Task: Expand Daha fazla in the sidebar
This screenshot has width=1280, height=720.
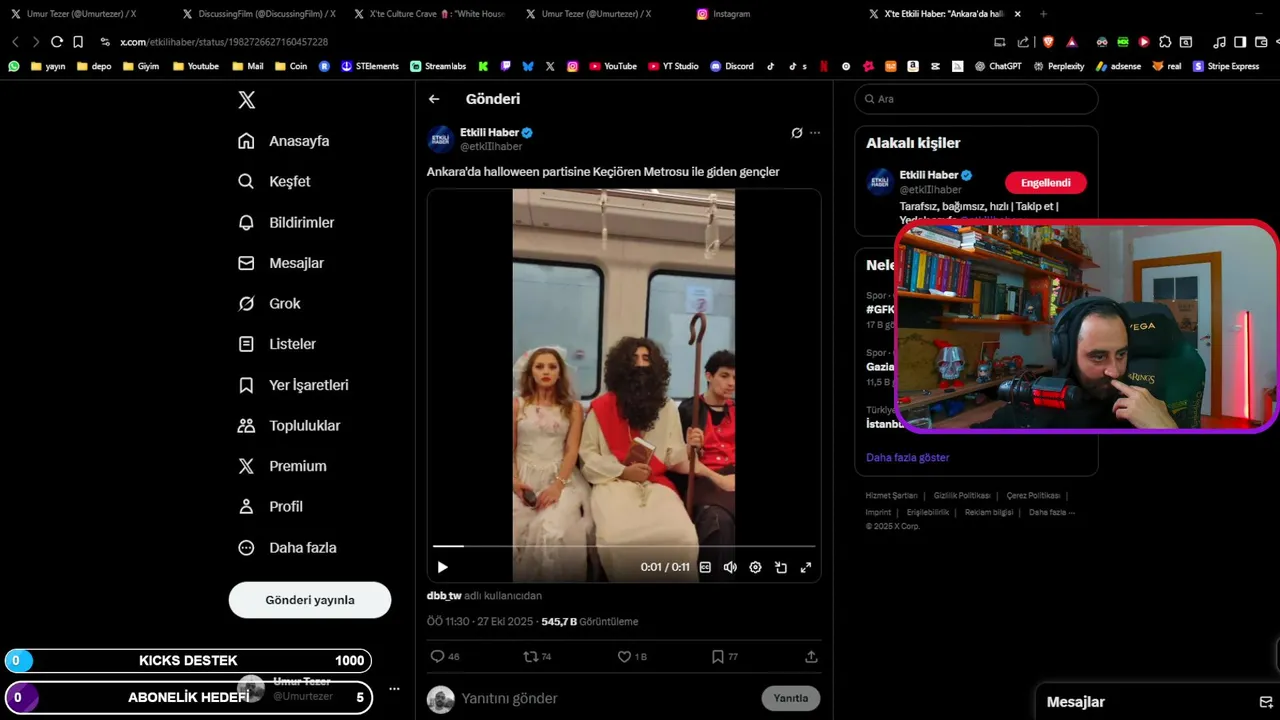Action: tap(287, 548)
